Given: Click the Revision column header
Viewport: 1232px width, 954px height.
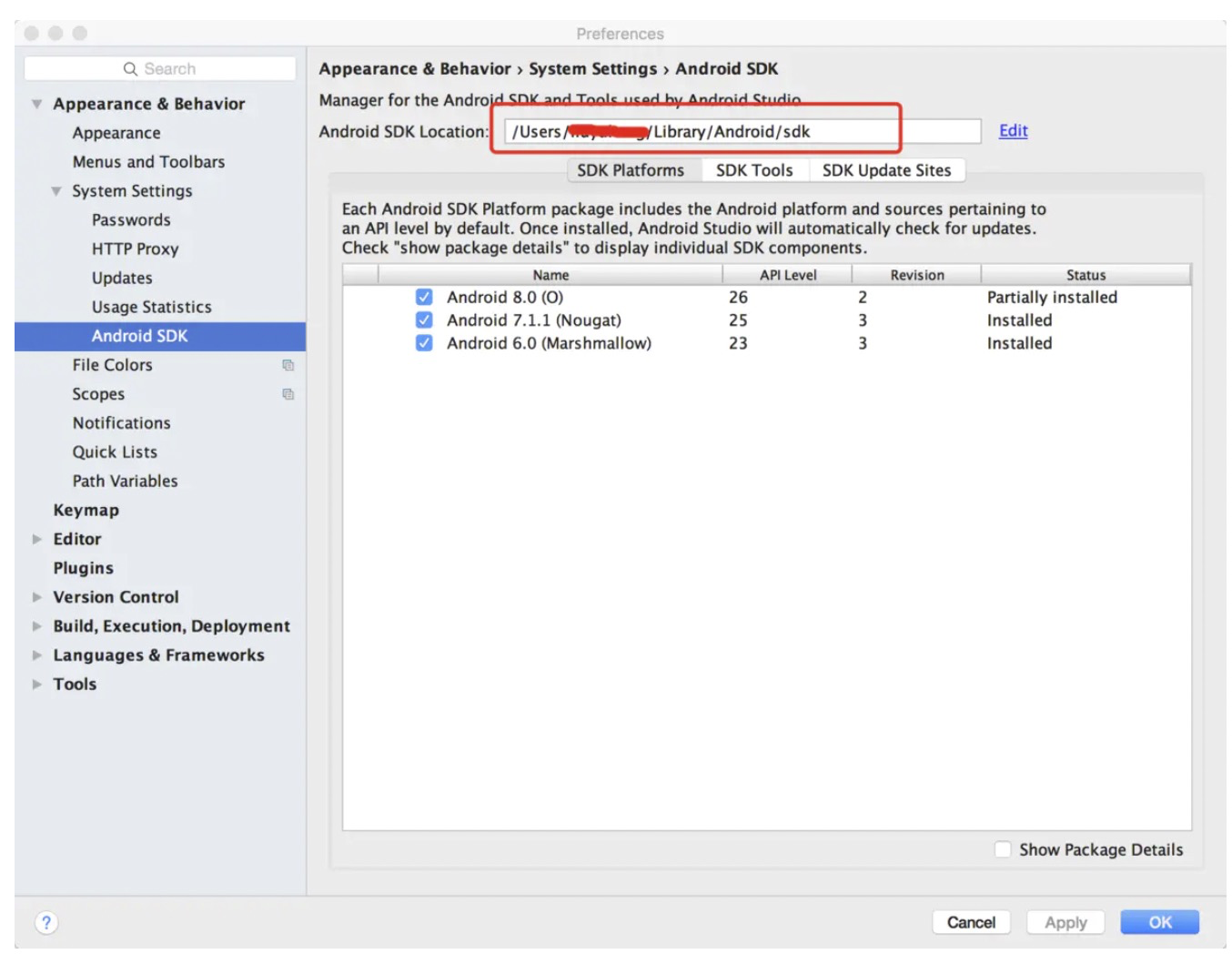Looking at the screenshot, I should (x=917, y=275).
